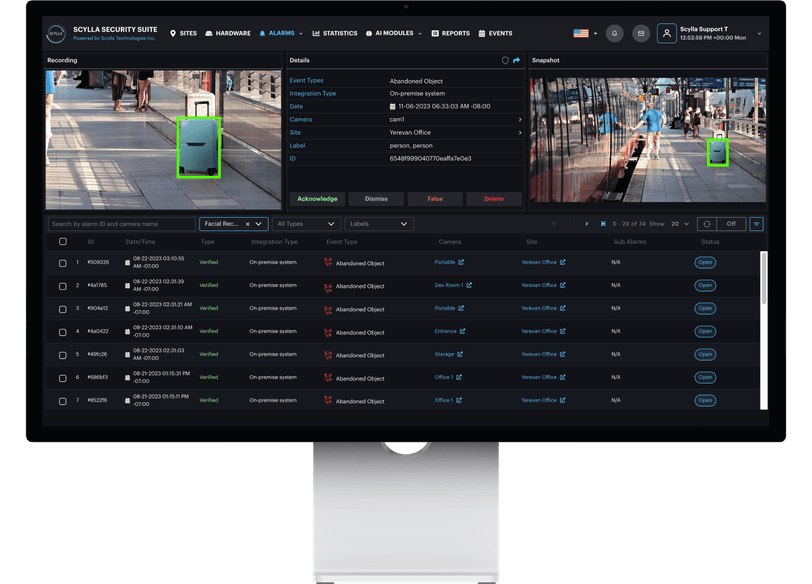812x584 pixels.
Task: Click the Scylla logo icon
Action: coord(56,34)
